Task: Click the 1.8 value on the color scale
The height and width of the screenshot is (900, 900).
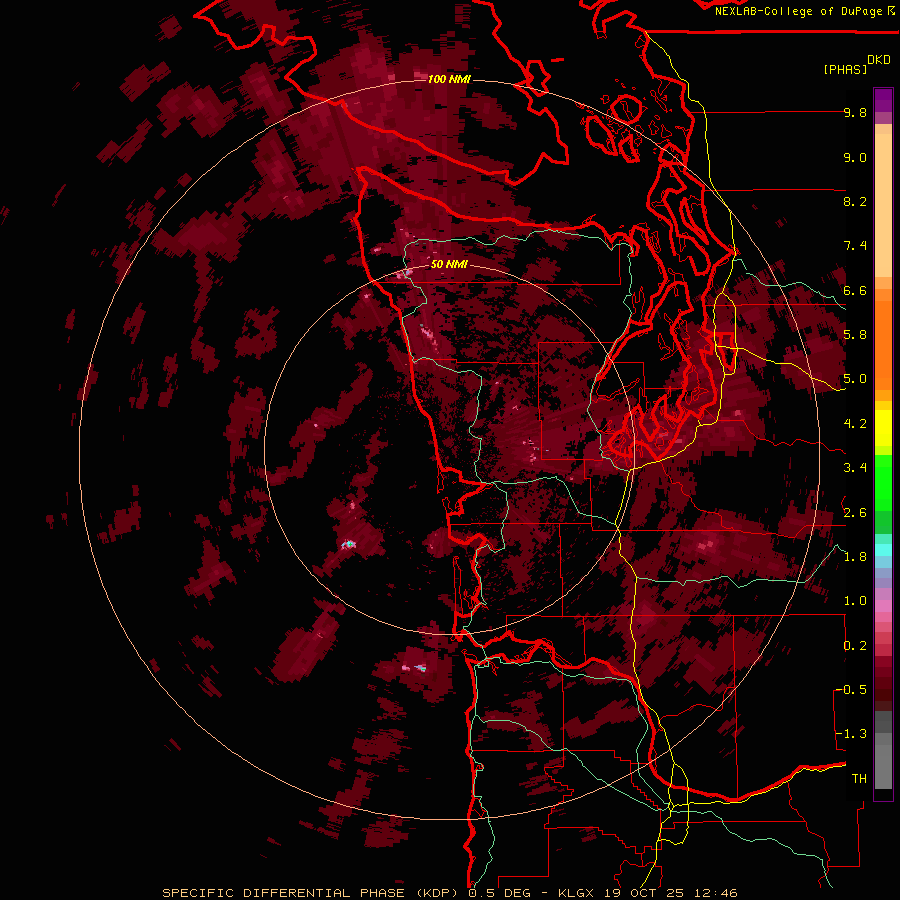Action: pyautogui.click(x=855, y=557)
